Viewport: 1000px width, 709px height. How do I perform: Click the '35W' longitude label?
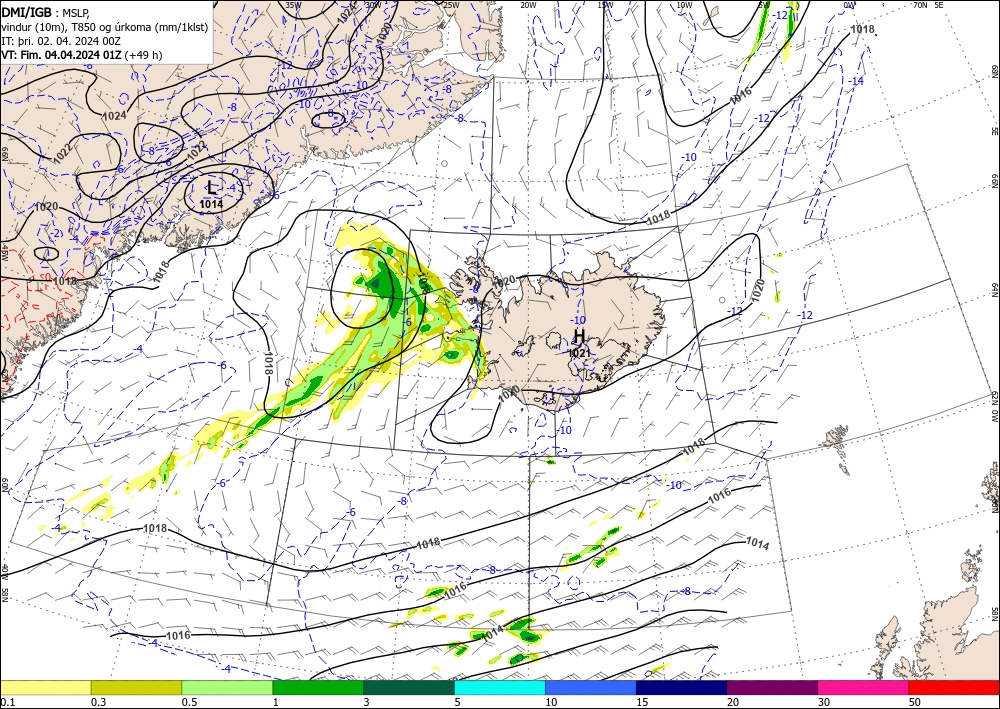click(293, 5)
